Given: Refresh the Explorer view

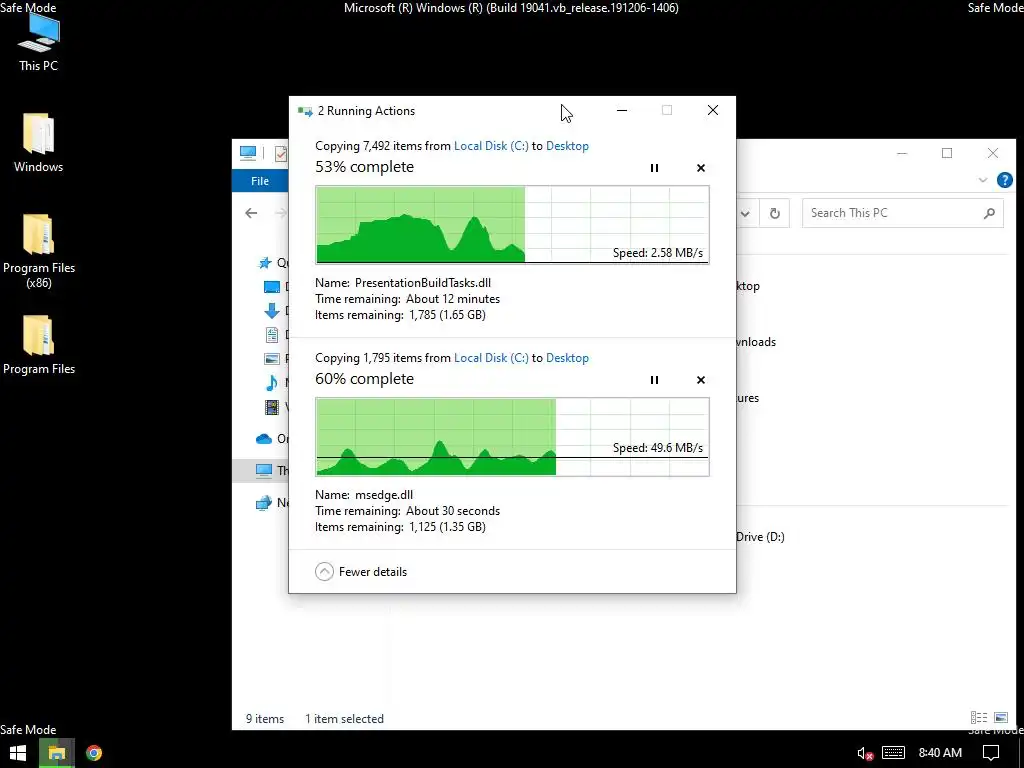Looking at the screenshot, I should tap(775, 214).
